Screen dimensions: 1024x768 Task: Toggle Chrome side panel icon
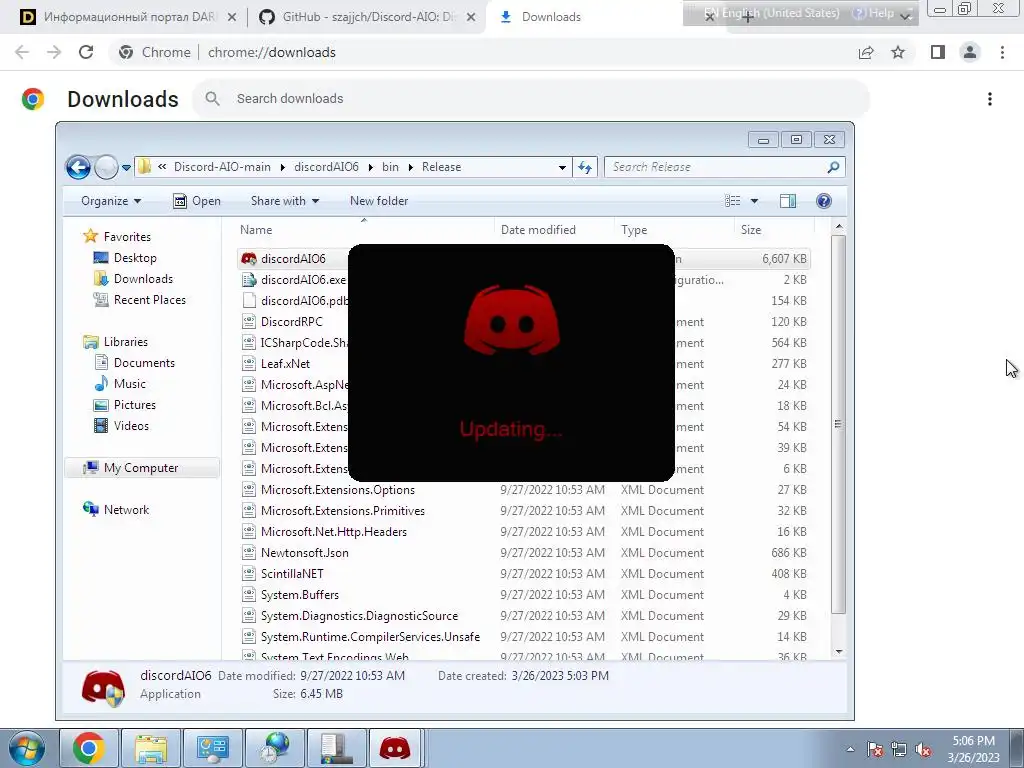coord(938,52)
